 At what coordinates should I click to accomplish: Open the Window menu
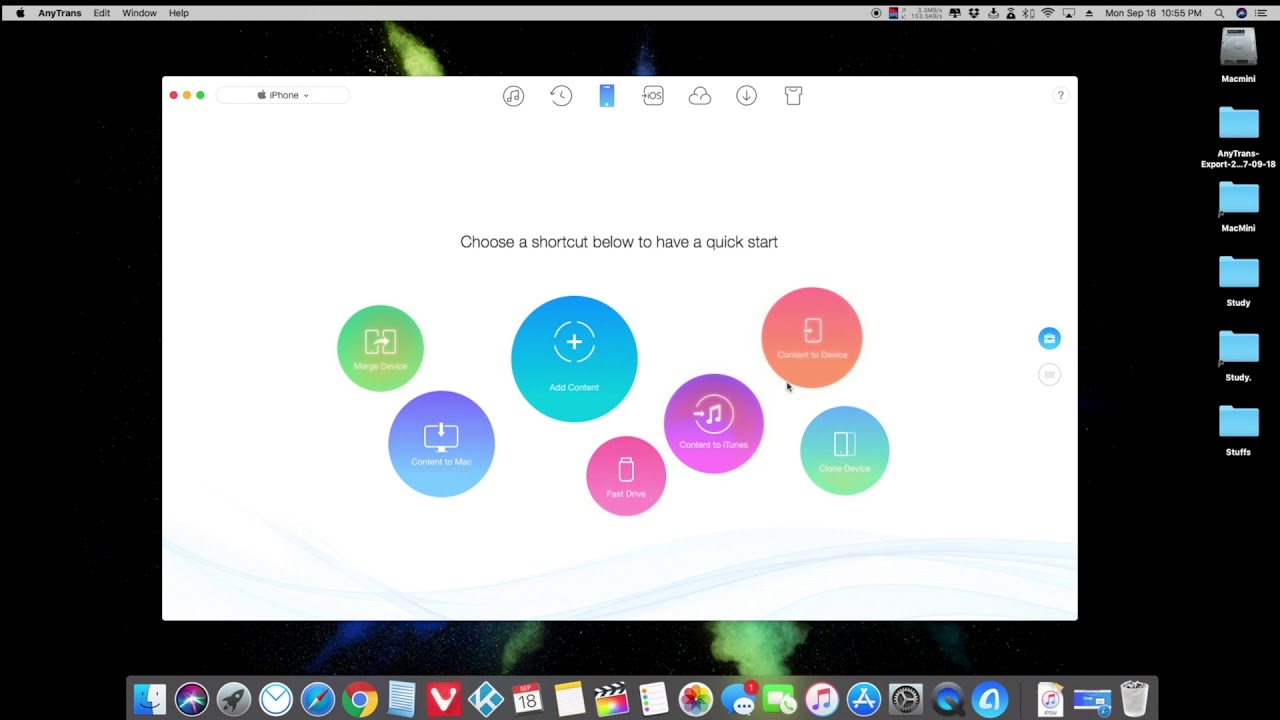coord(139,13)
